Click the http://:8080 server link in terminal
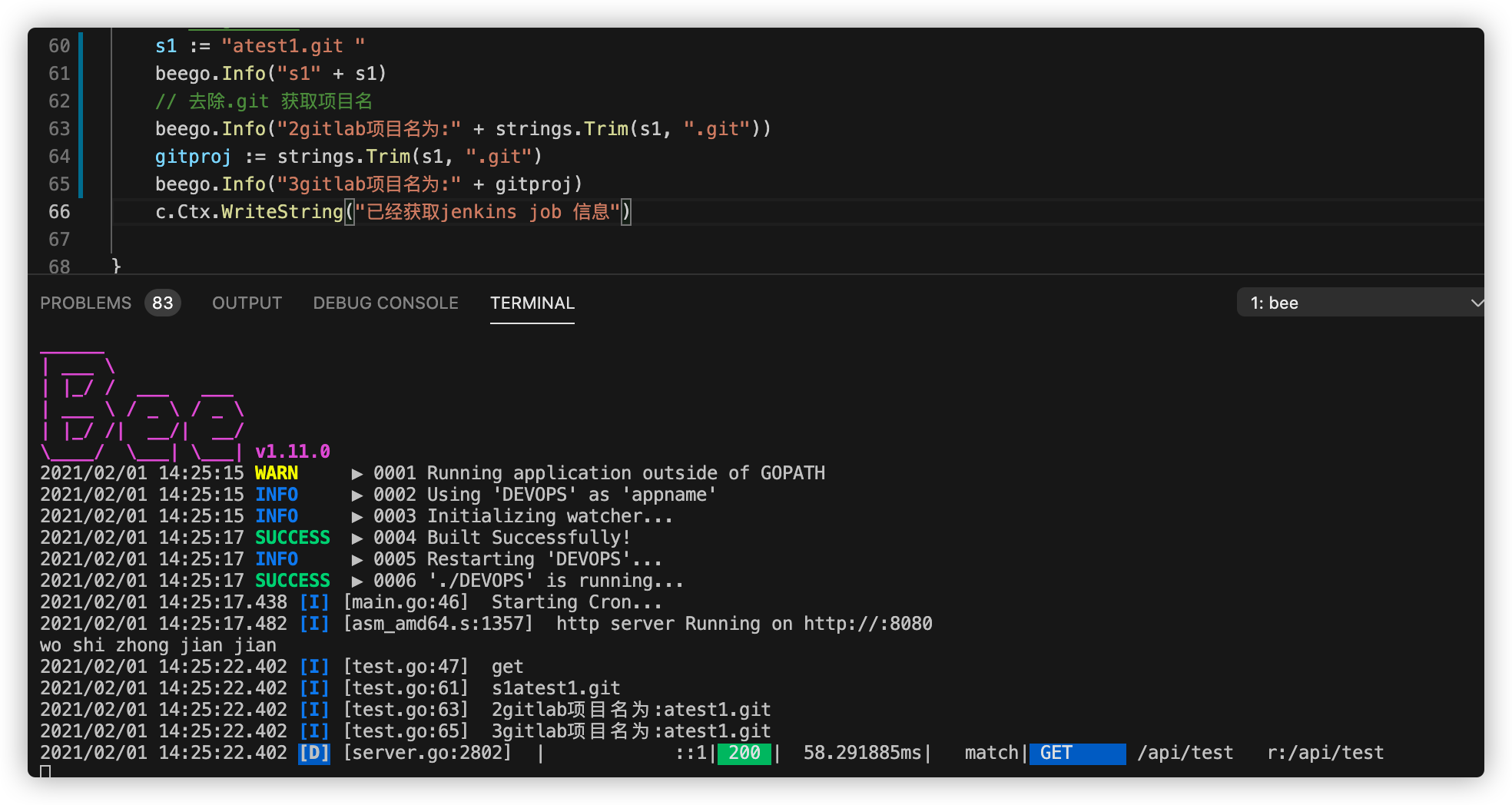1512x805 pixels. point(868,623)
